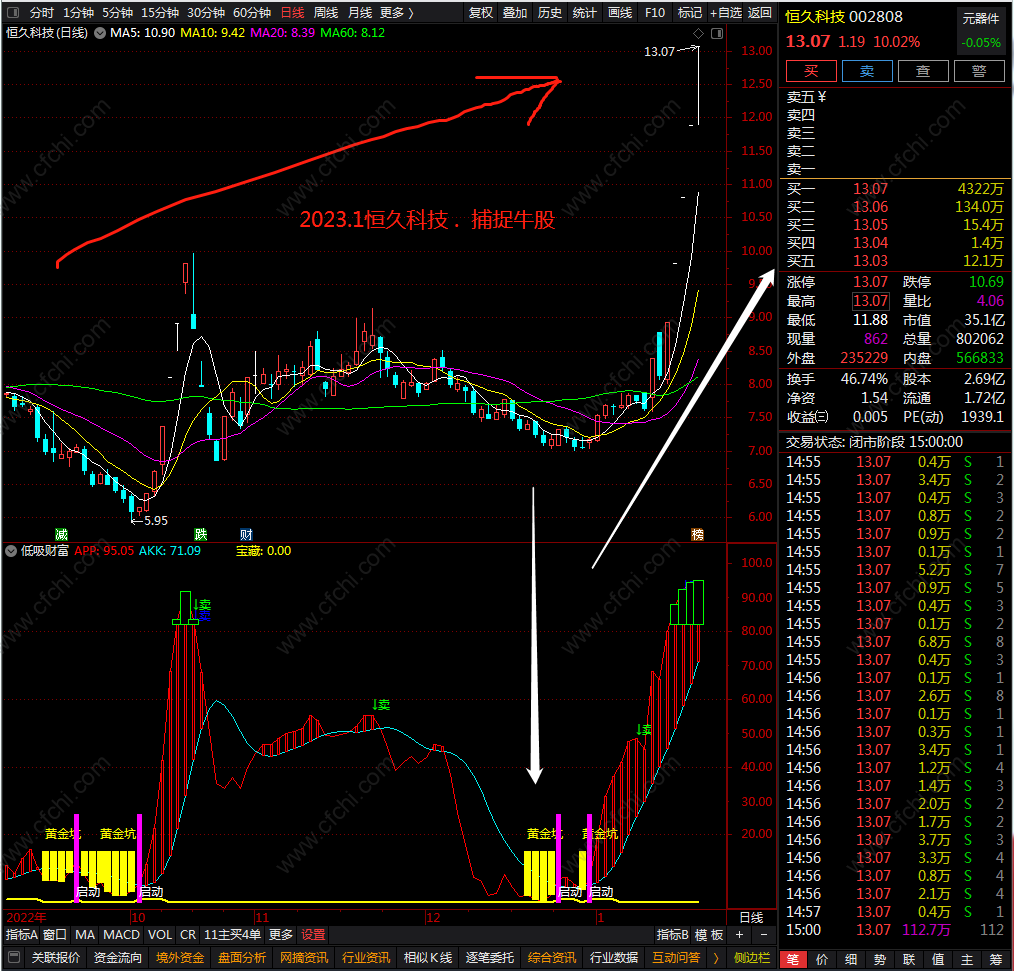Click the 跌 event marker on the chart
This screenshot has height=971, width=1014.
tap(201, 534)
